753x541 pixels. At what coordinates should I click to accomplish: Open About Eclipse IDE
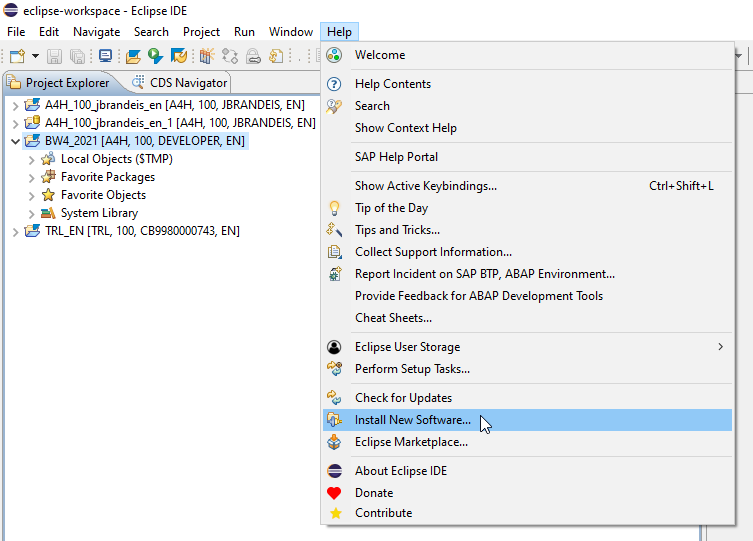coord(527,471)
